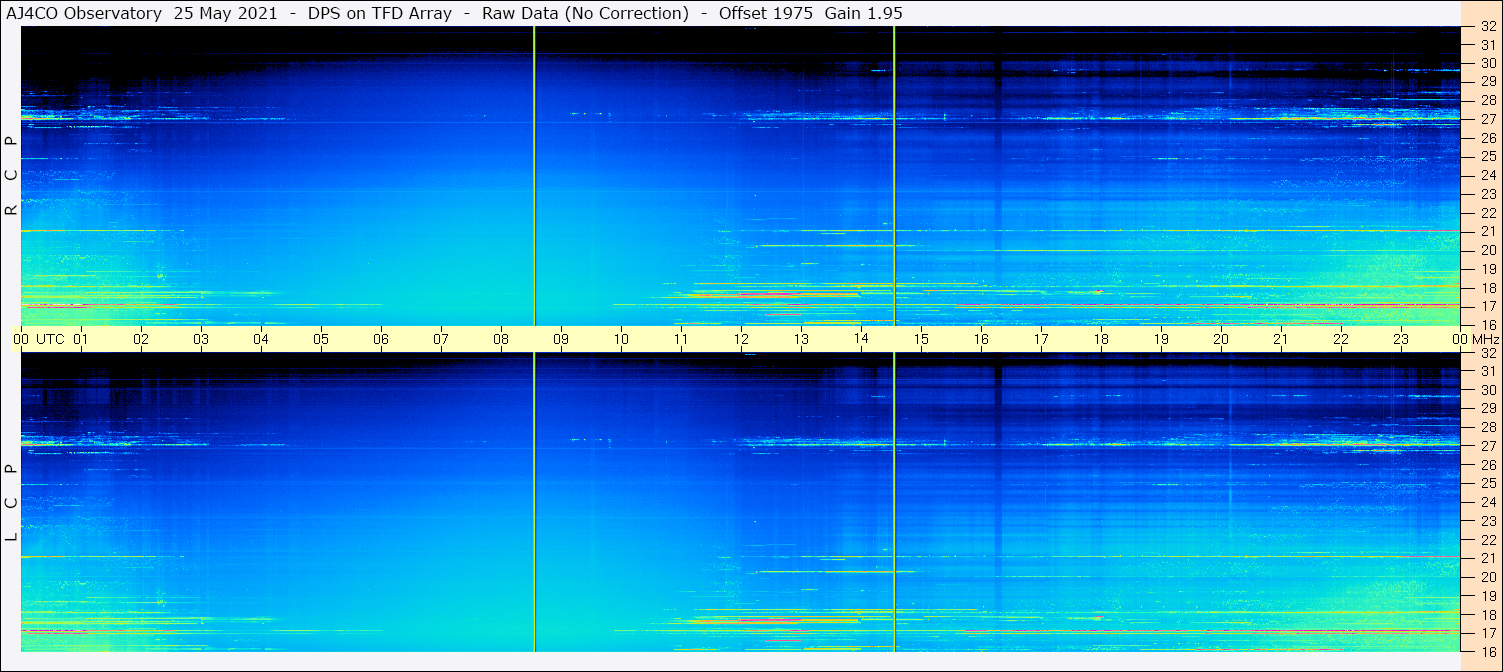Click the 16 MHz label on RCP scale
Viewport: 1503px width, 672px height.
click(x=1487, y=325)
